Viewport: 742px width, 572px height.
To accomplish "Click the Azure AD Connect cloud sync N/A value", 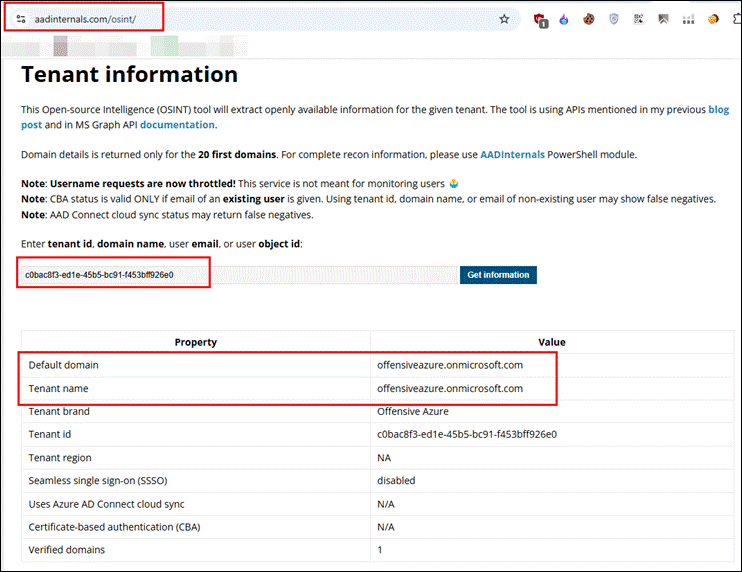I will point(386,504).
